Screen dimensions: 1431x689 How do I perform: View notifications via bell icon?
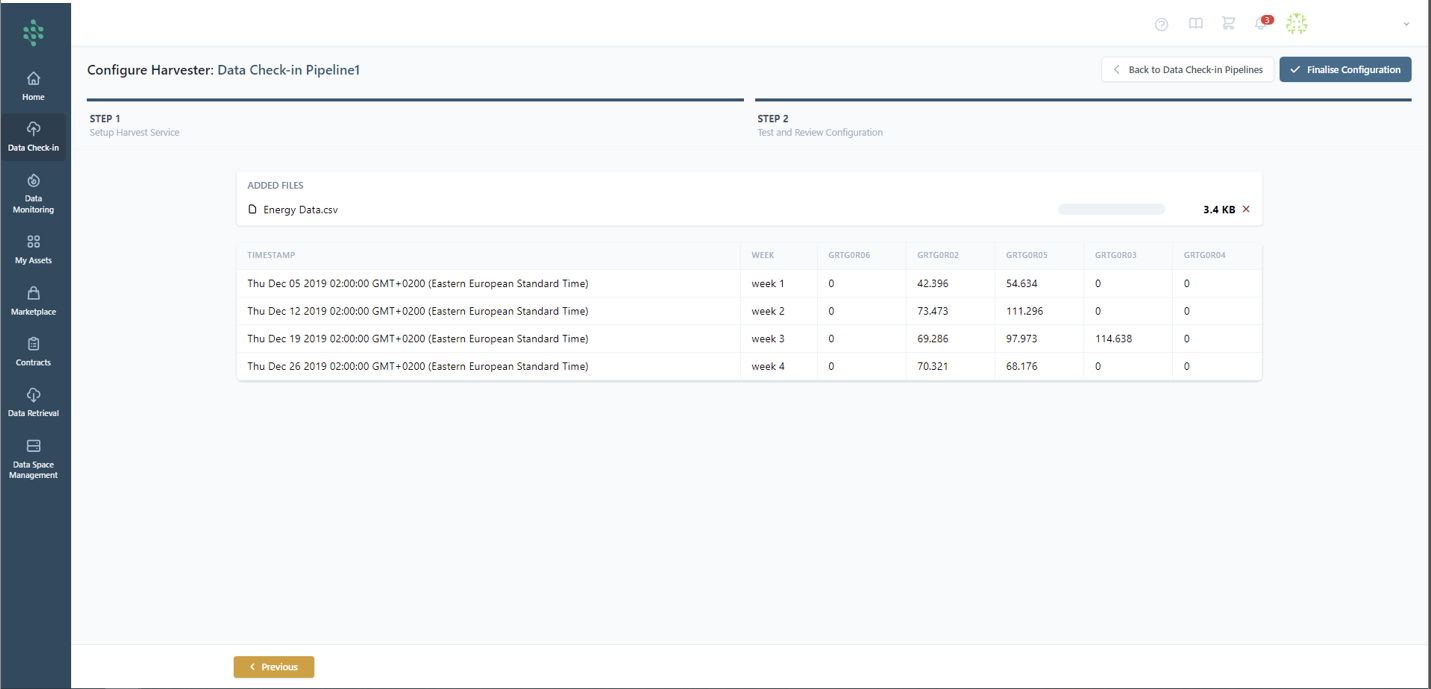(x=1261, y=24)
